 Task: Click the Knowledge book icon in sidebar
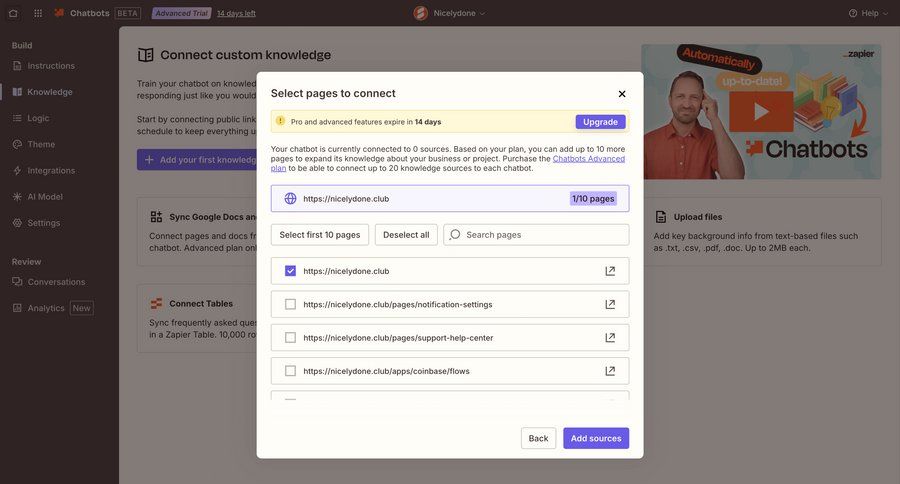coord(17,92)
